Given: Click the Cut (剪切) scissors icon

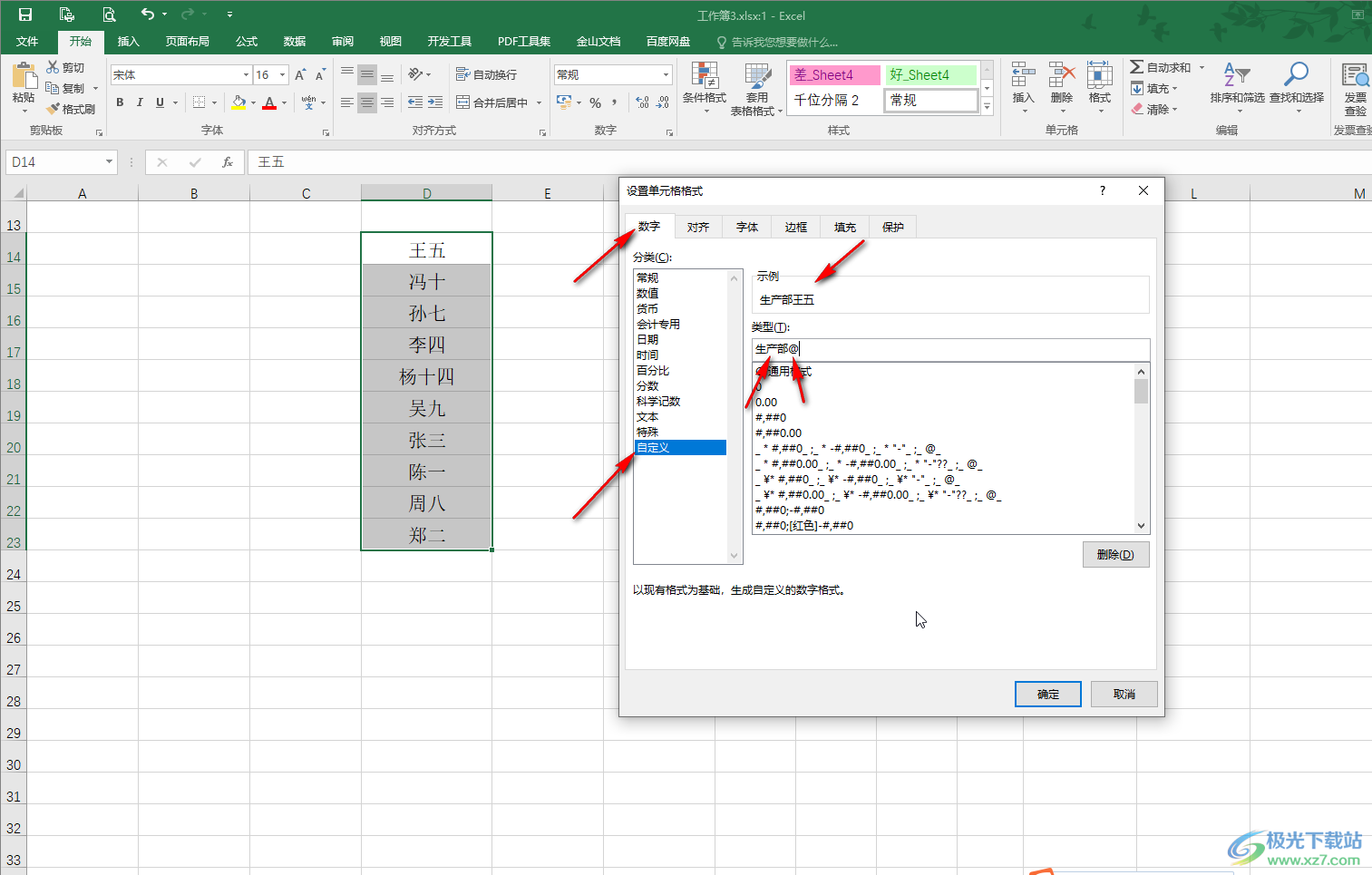Looking at the screenshot, I should (x=54, y=67).
